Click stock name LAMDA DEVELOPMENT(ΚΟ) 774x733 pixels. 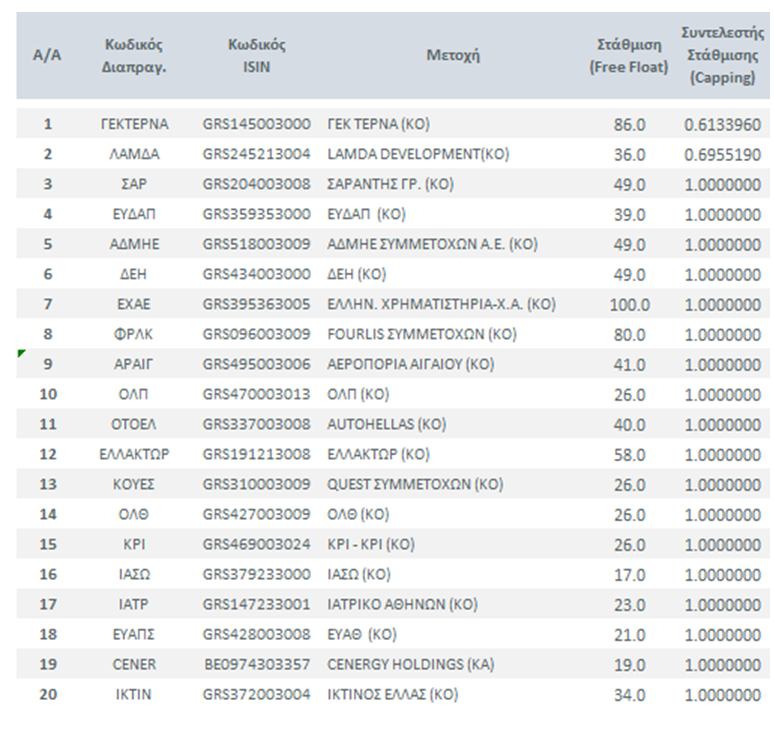coord(418,154)
